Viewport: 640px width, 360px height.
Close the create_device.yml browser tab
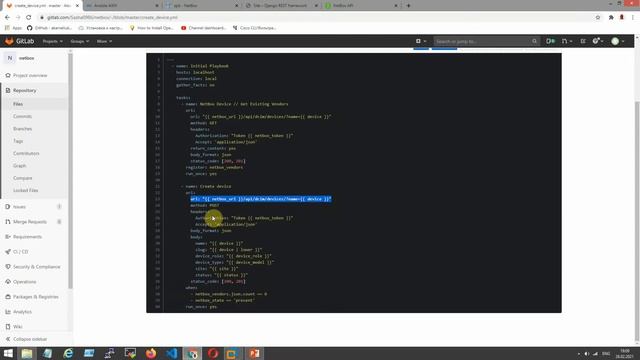[77, 6]
